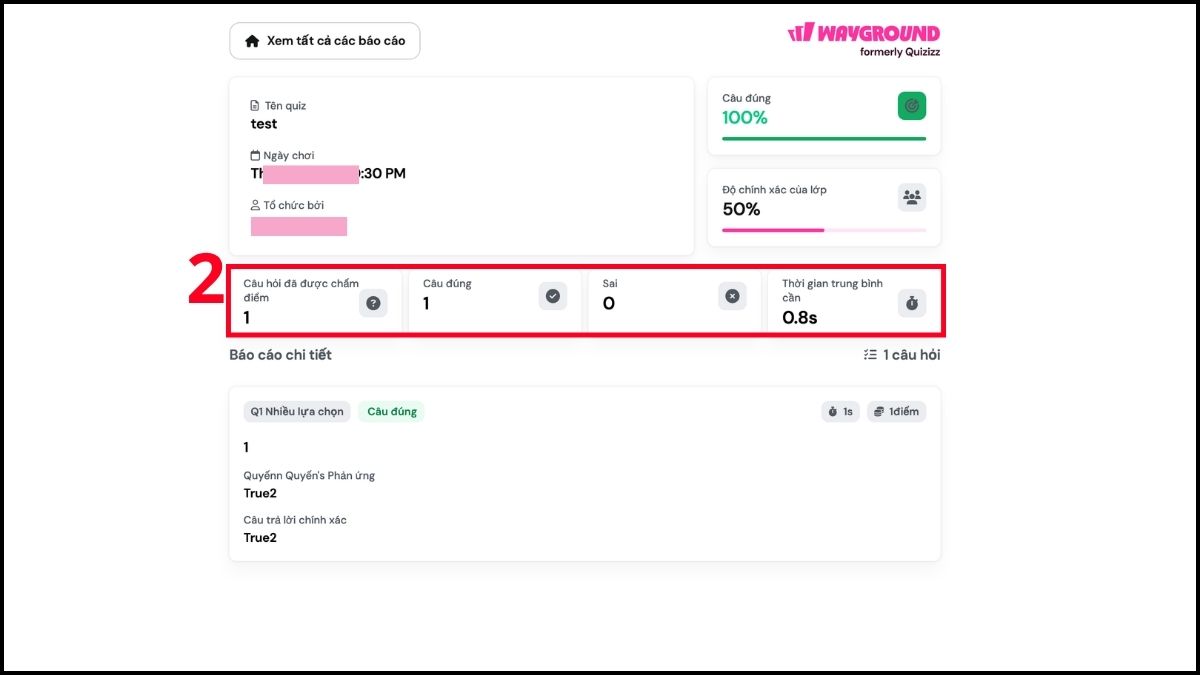Open Xem tất cả các báo cáo
Screen dimensions: 1200x675
tap(325, 41)
